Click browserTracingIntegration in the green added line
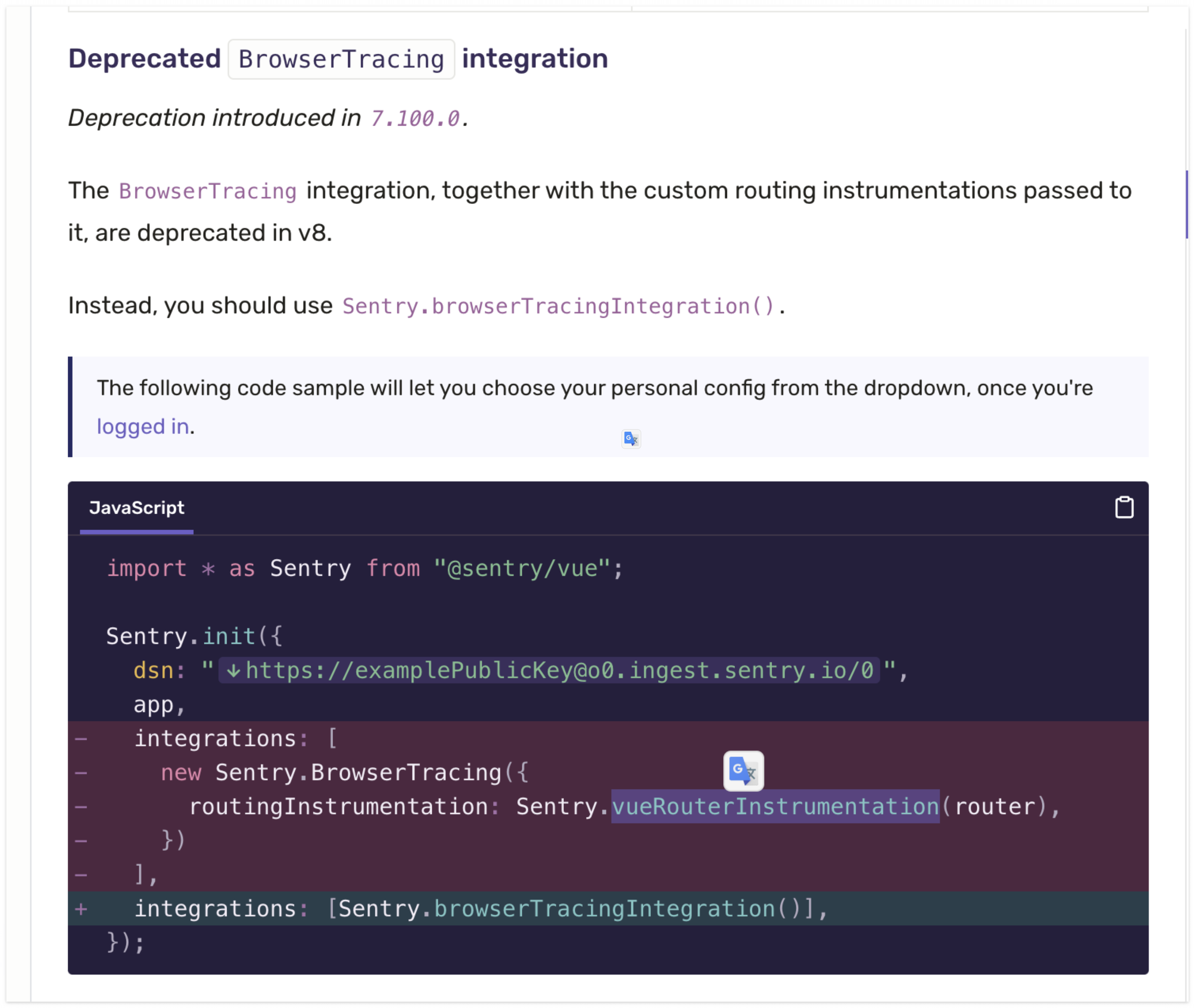This screenshot has height=1008, width=1195. tap(604, 909)
